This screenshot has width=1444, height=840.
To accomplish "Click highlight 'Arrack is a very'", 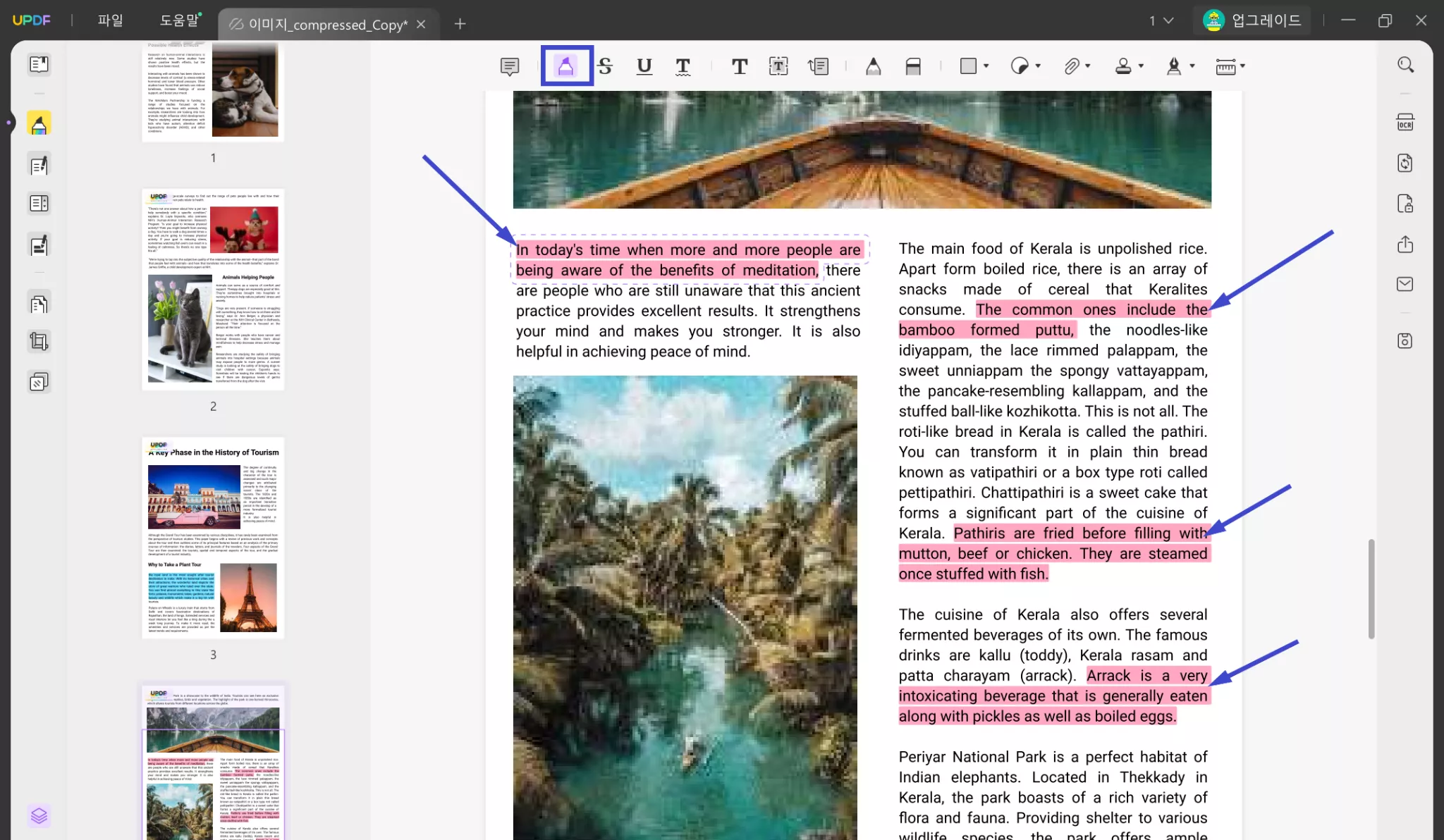I will [1147, 676].
